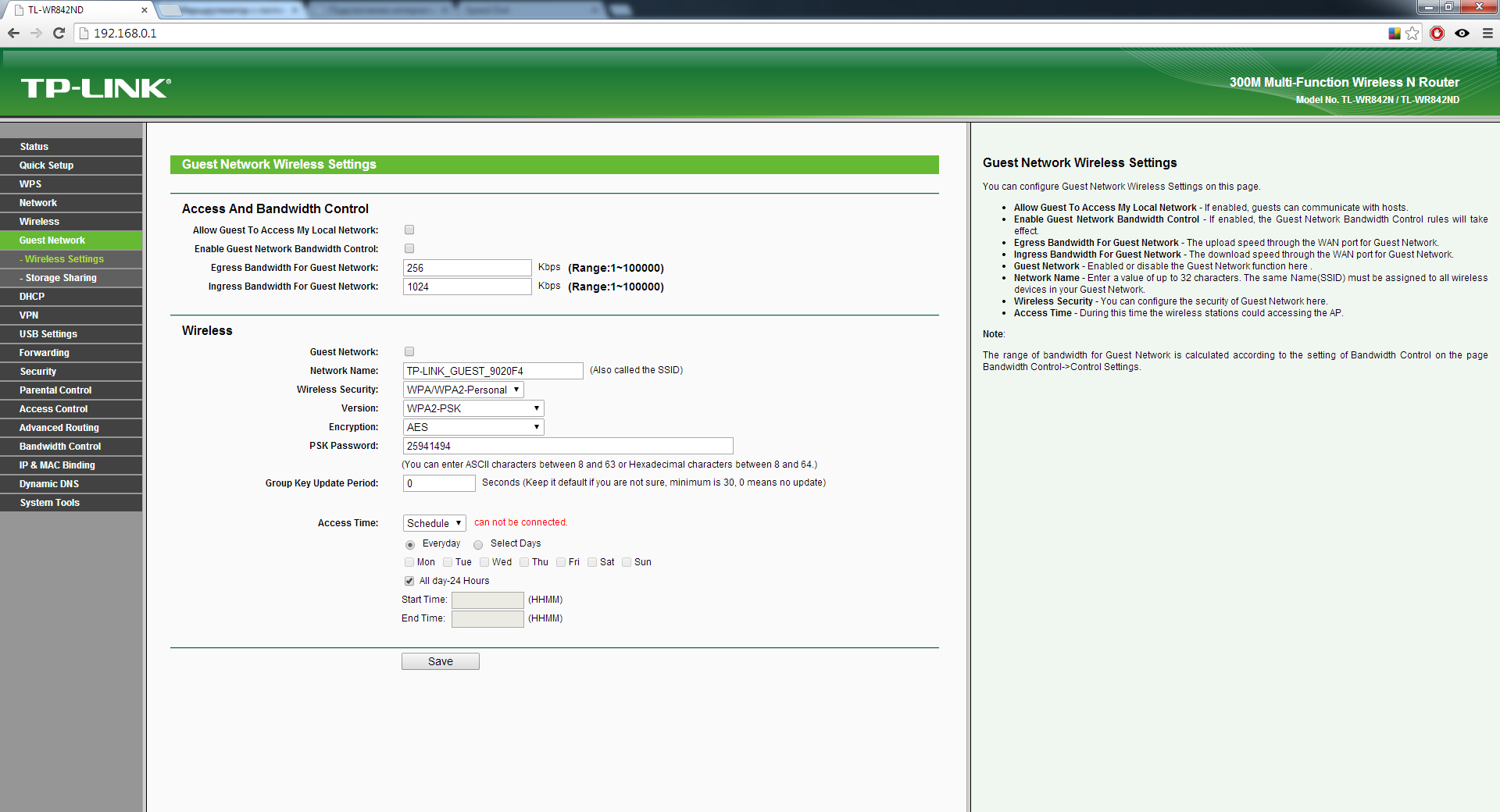Click the PSK Password input field

pyautogui.click(x=568, y=446)
